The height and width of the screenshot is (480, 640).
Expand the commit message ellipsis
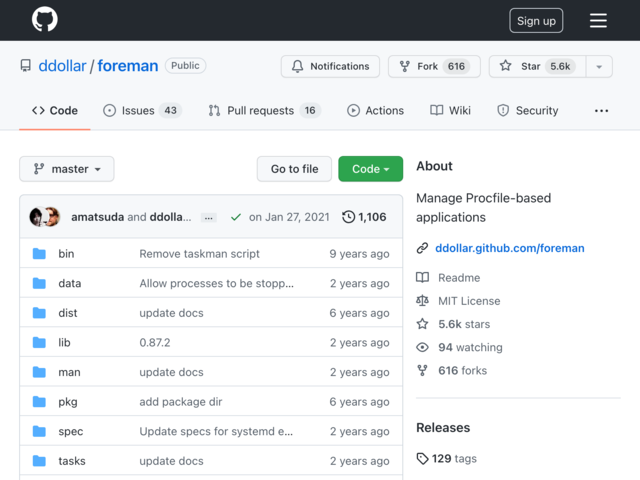[x=209, y=218]
